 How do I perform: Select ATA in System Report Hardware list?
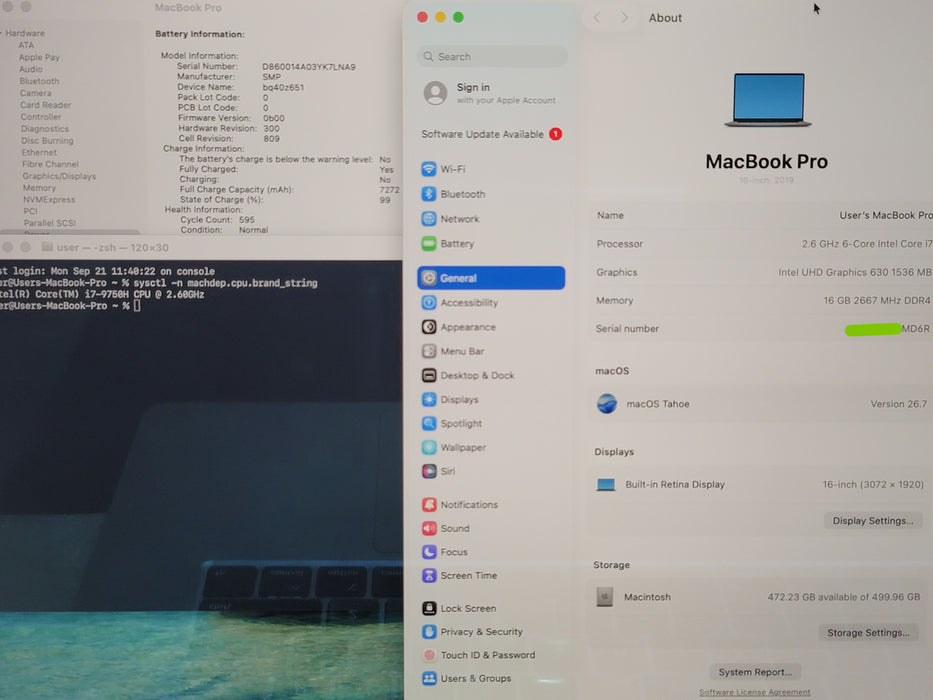[26, 45]
